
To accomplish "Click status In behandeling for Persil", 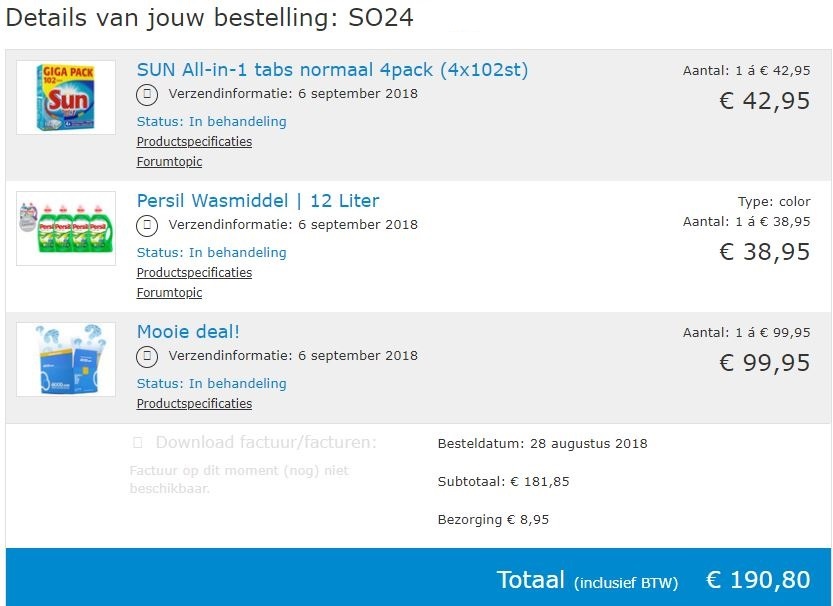I will 211,253.
